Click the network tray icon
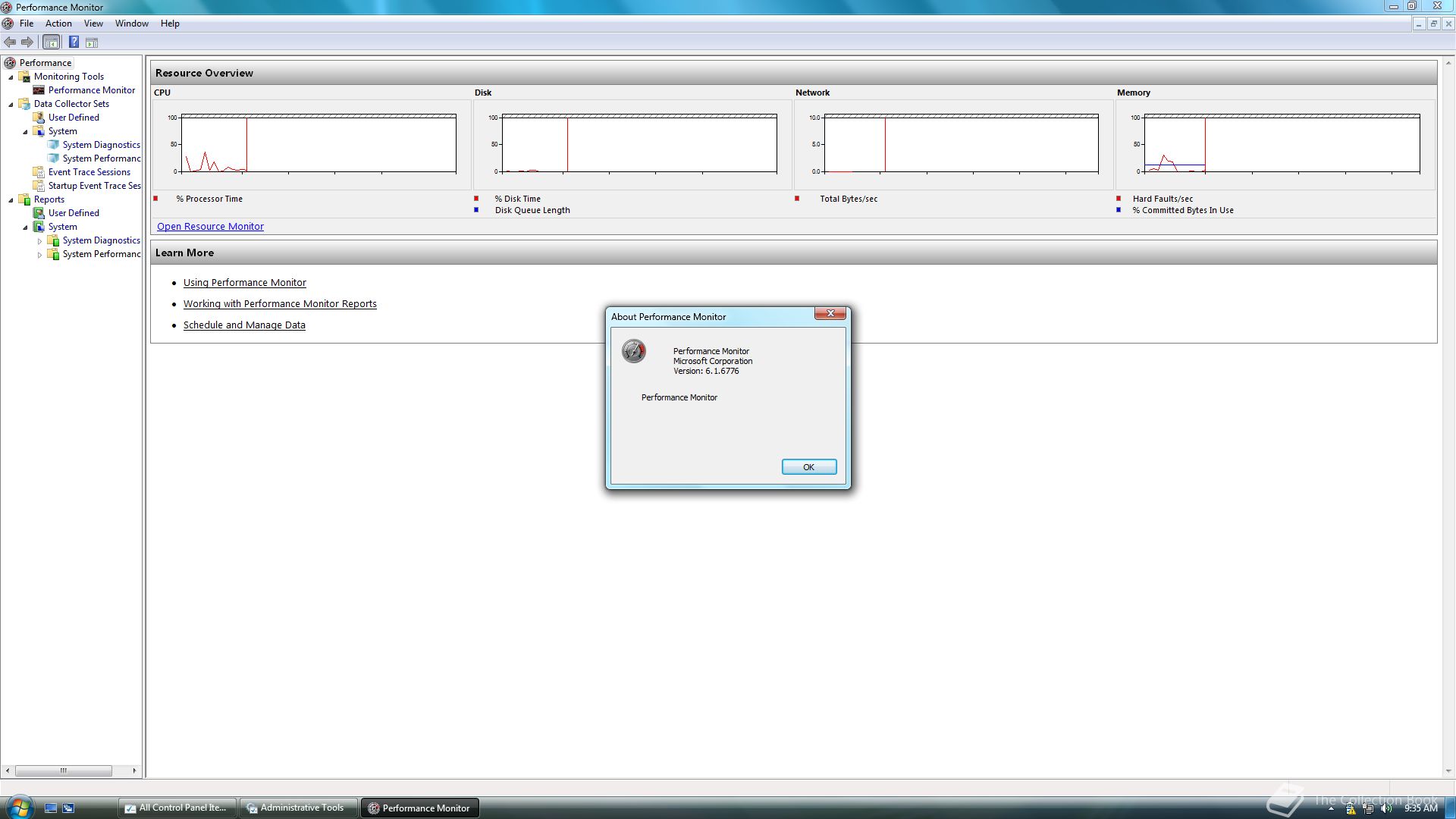The image size is (1456, 819). 1369,809
